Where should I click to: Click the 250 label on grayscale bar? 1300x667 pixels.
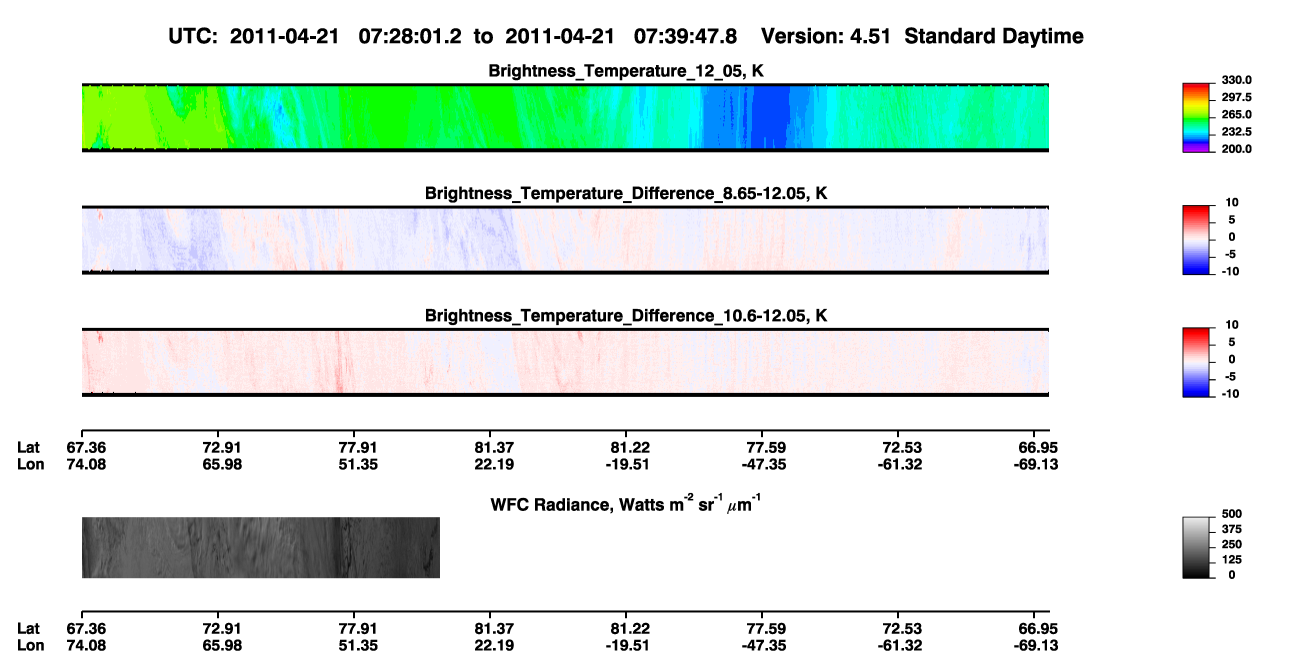(x=1230, y=544)
